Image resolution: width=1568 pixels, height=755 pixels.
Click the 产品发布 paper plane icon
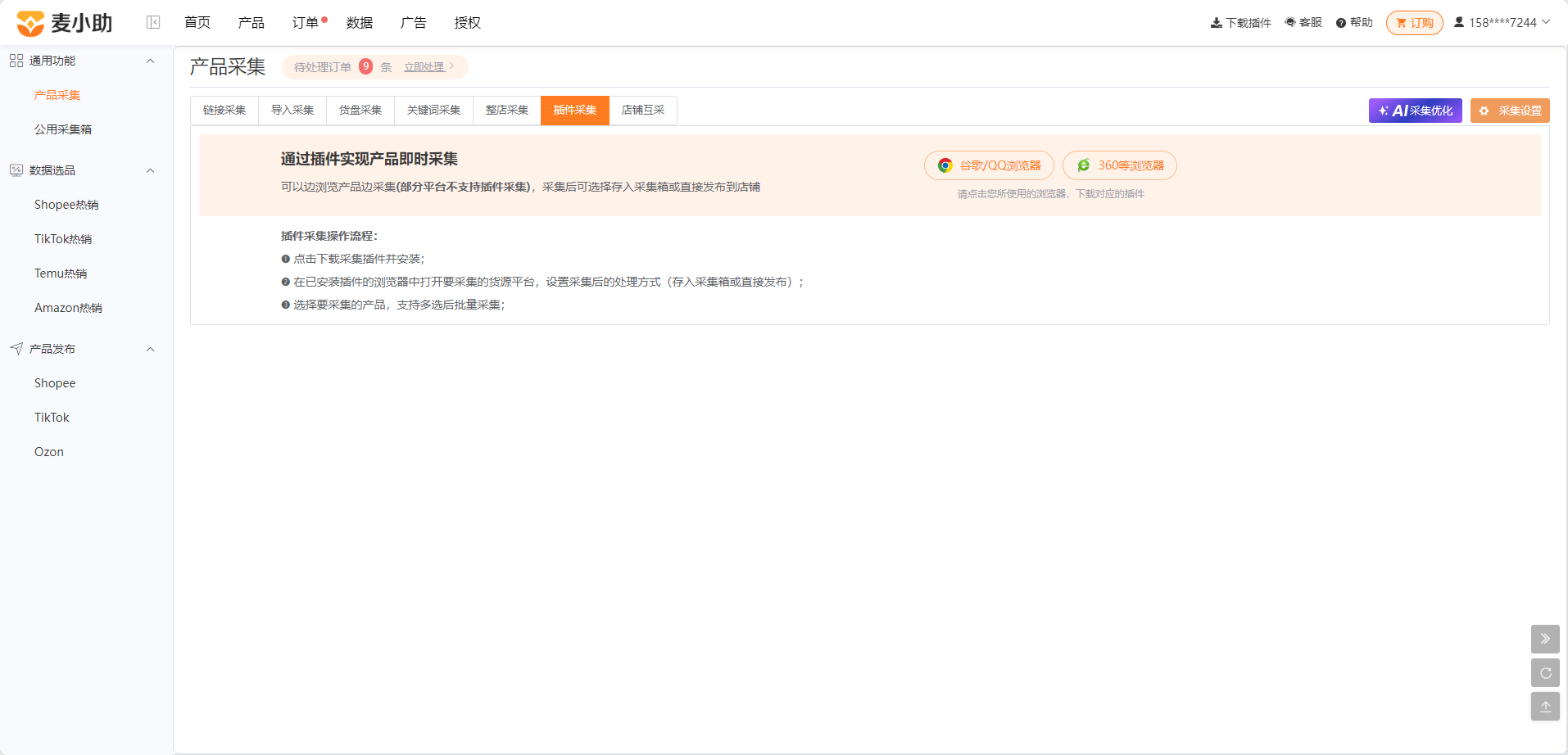(x=16, y=349)
